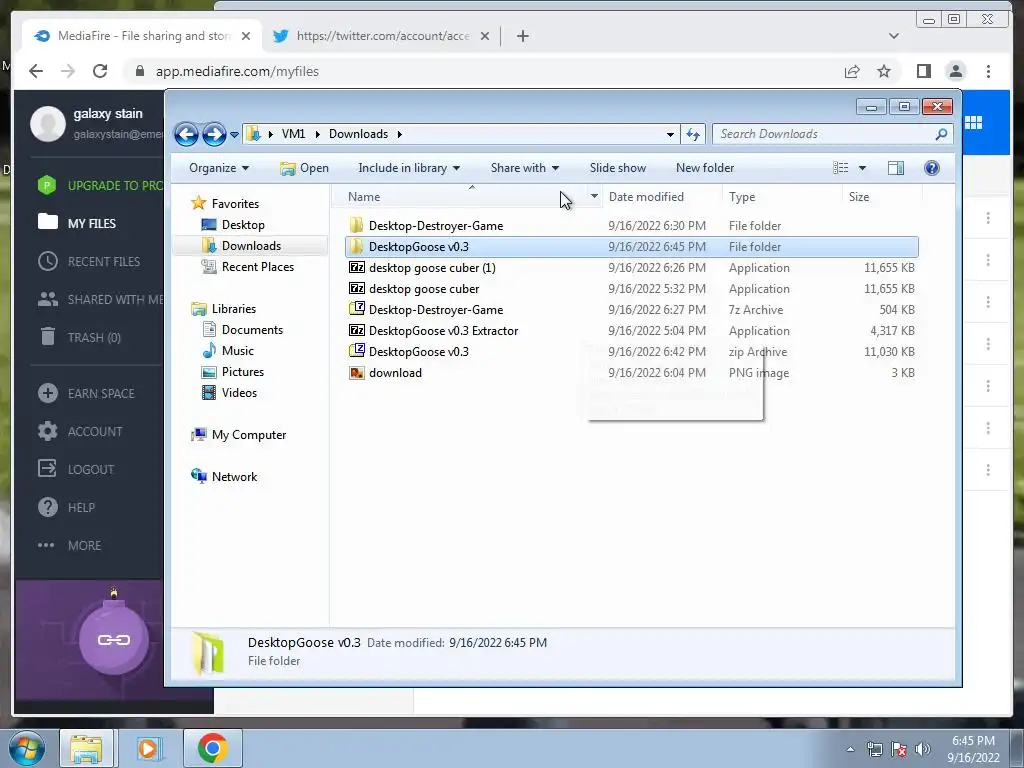Viewport: 1024px width, 768px height.
Task: Open the Chrome three-dot menu
Action: pos(988,71)
